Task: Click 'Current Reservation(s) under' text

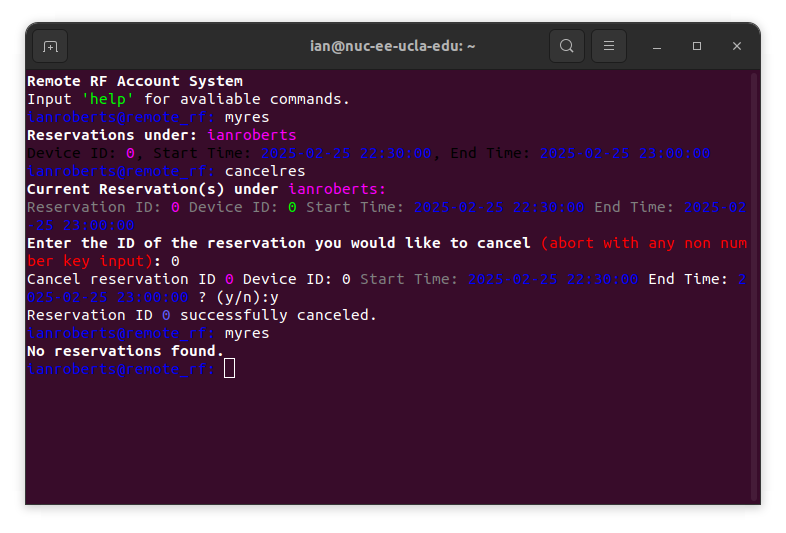Action: tap(153, 189)
